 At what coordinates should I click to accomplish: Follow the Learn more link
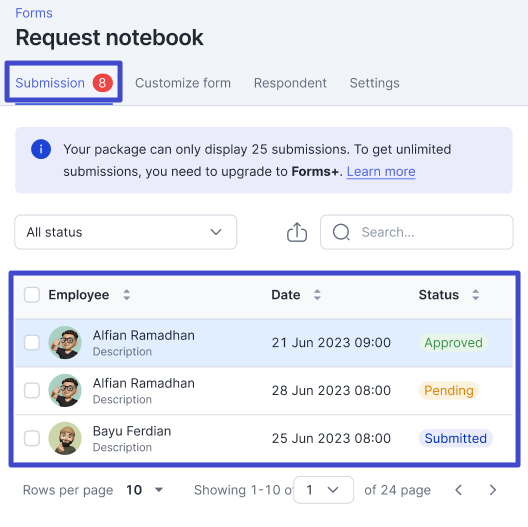[x=381, y=171]
